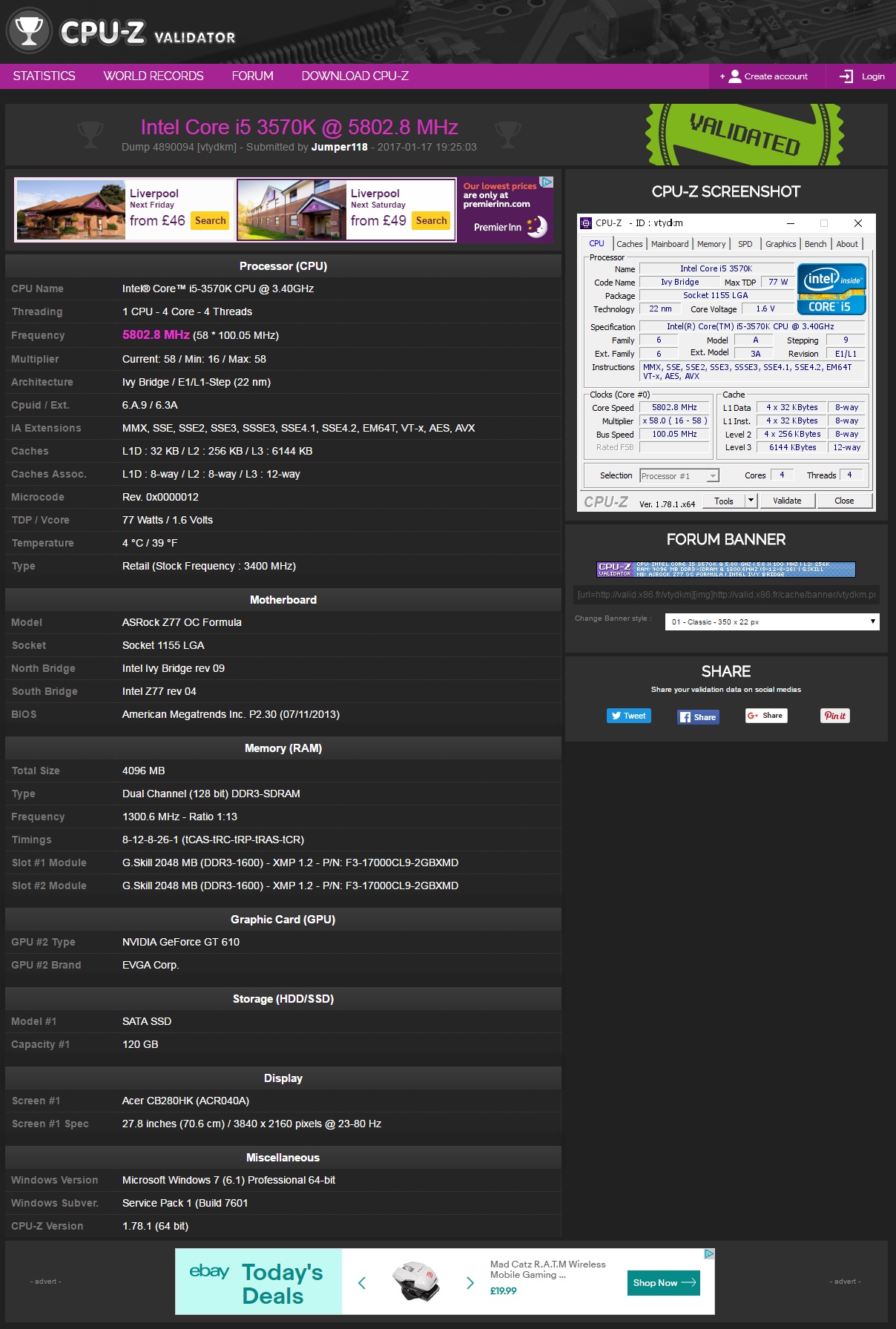Image resolution: width=896 pixels, height=1329 pixels.
Task: Select the SPD tab in CPU-Z screenshot
Action: 745,244
